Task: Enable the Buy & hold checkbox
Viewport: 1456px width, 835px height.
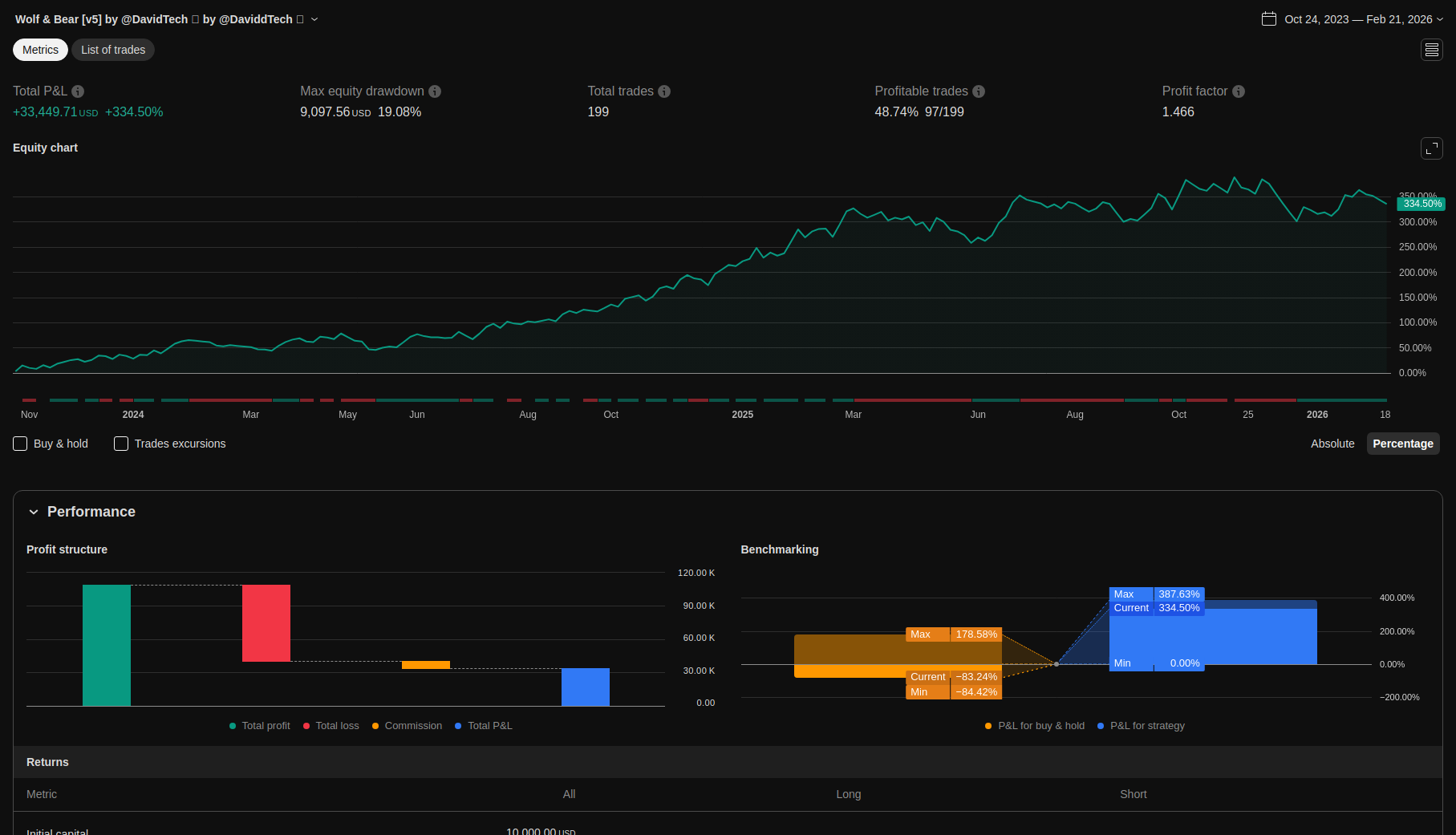Action: coord(21,444)
